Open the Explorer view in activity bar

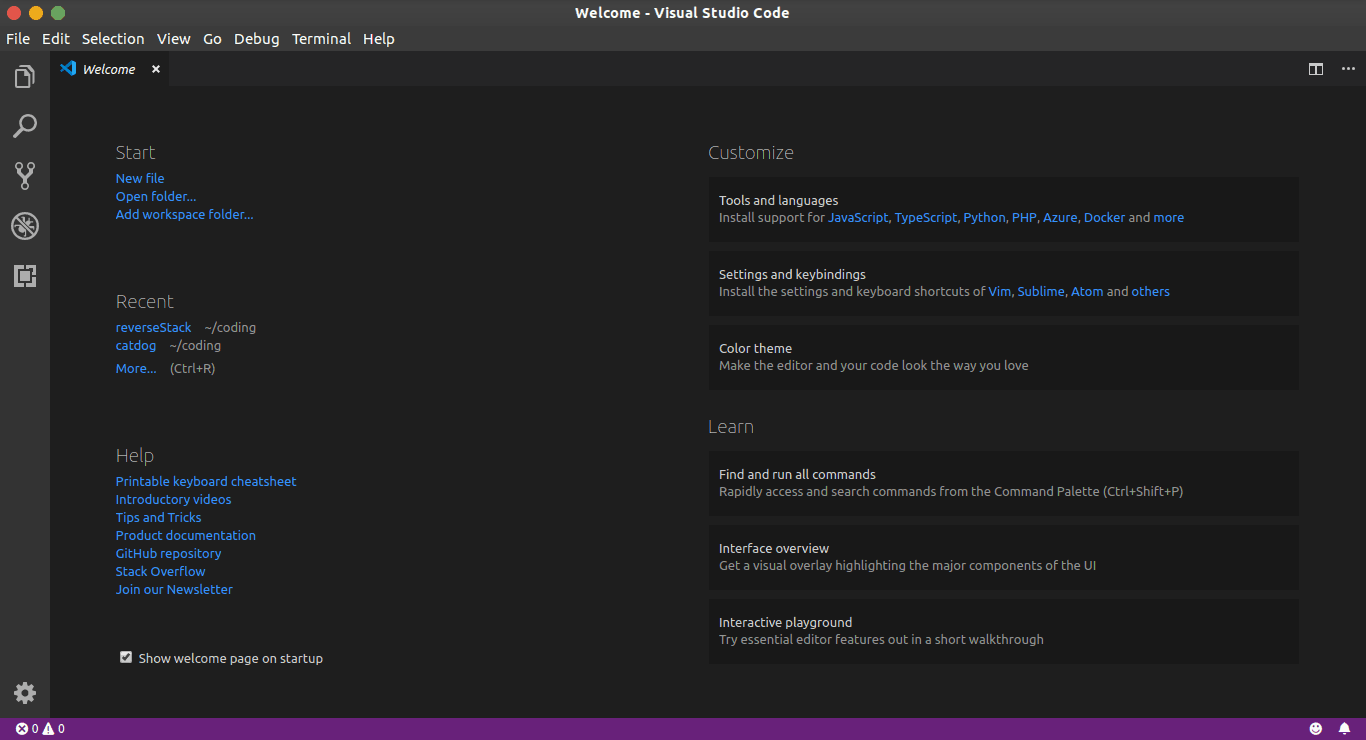click(25, 76)
